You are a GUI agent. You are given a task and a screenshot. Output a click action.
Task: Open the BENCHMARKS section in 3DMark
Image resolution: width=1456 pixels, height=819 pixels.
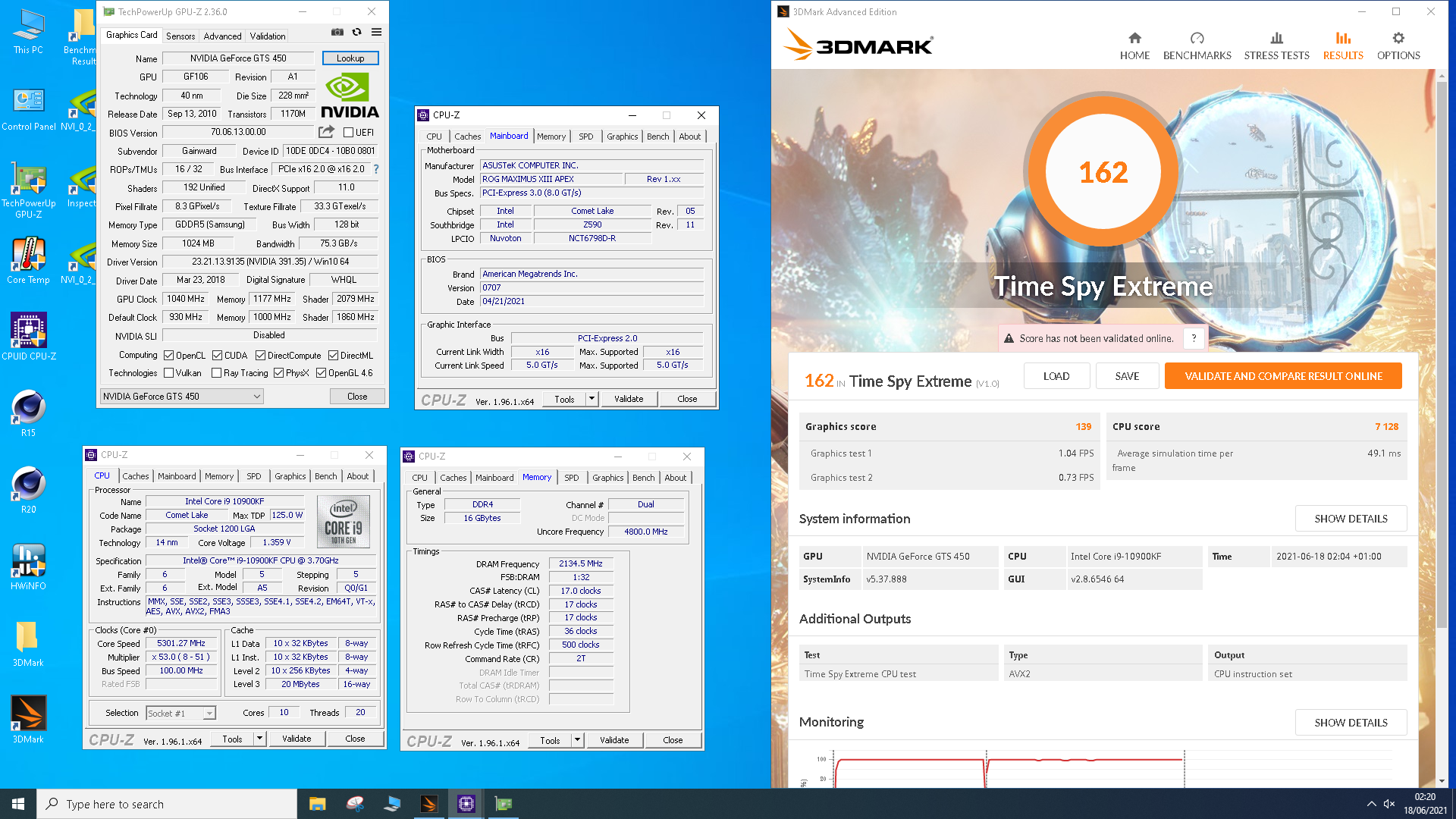coord(1197,45)
